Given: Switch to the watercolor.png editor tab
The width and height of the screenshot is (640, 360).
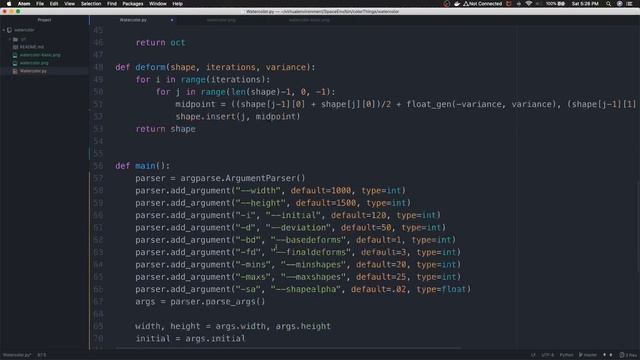Looking at the screenshot, I should pyautogui.click(x=221, y=20).
